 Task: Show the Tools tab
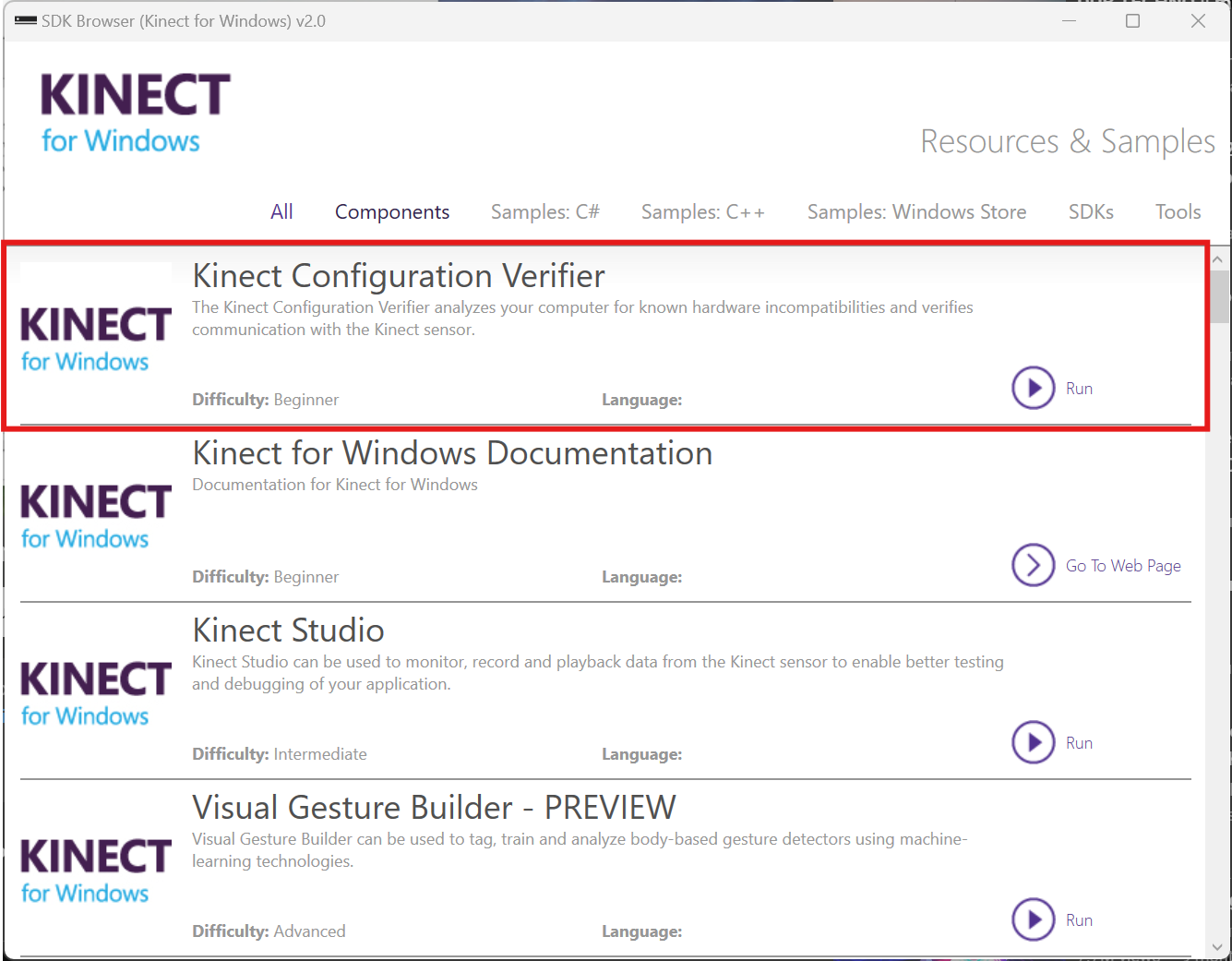point(1178,211)
